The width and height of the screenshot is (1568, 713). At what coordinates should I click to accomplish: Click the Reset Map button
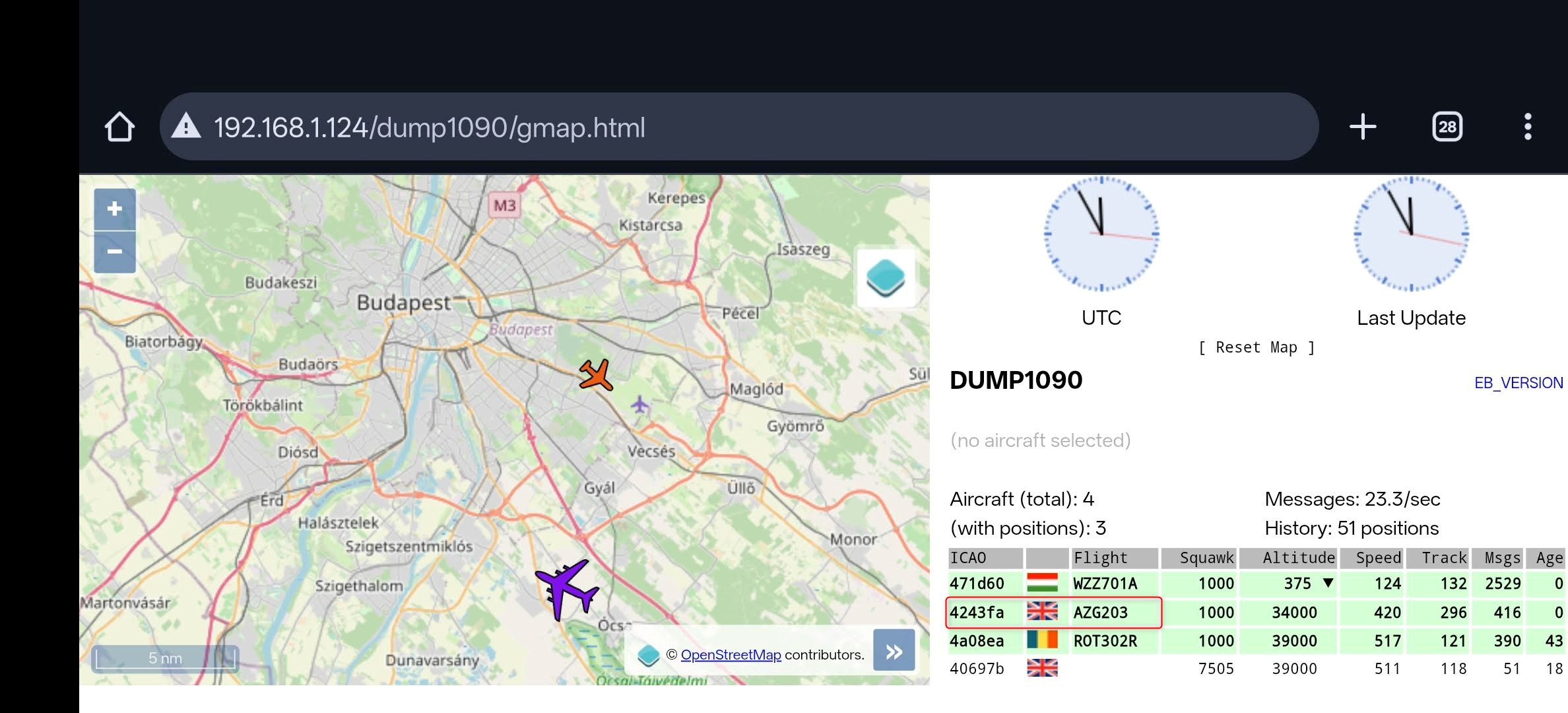[1256, 347]
